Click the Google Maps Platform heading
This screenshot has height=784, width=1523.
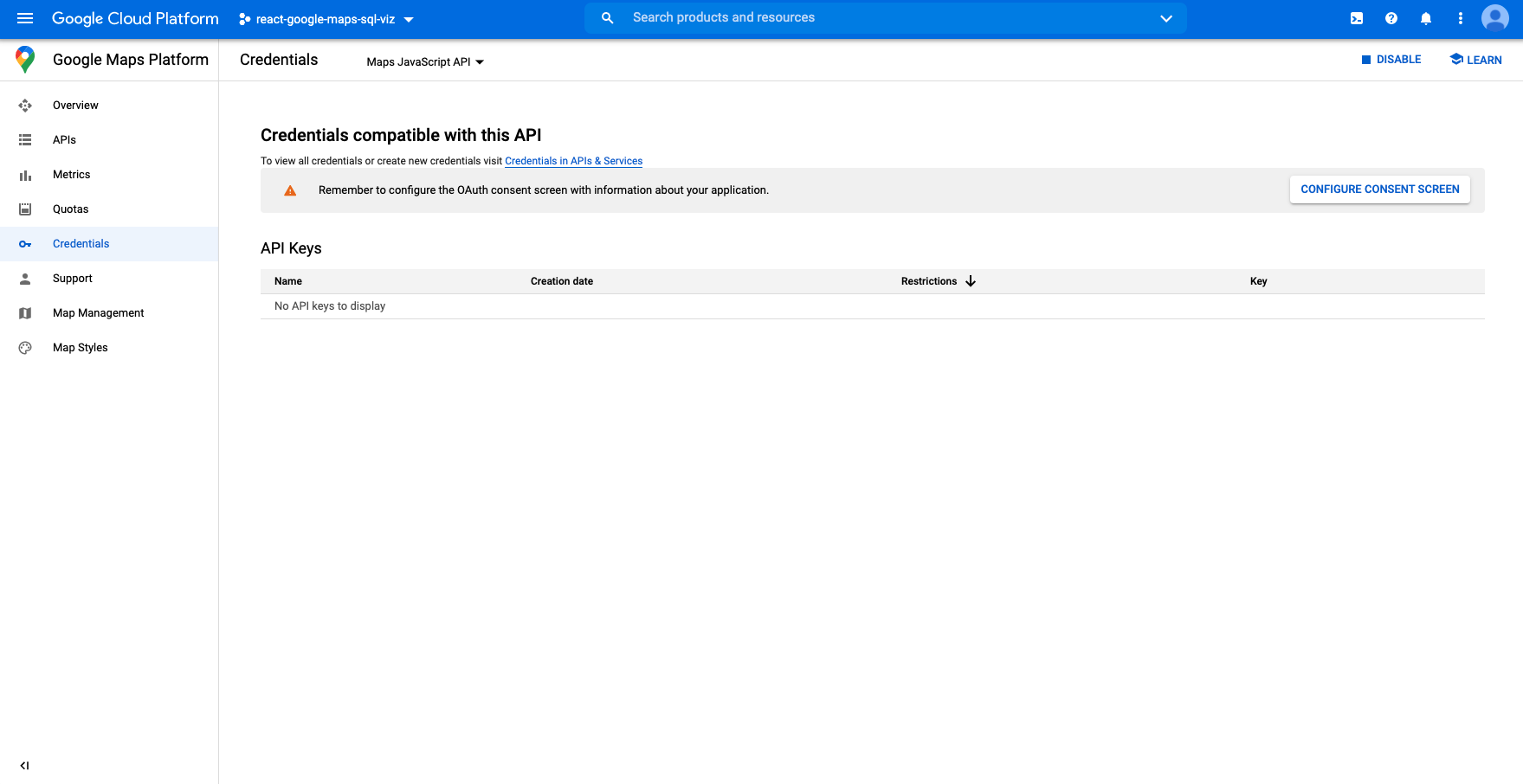click(x=131, y=60)
